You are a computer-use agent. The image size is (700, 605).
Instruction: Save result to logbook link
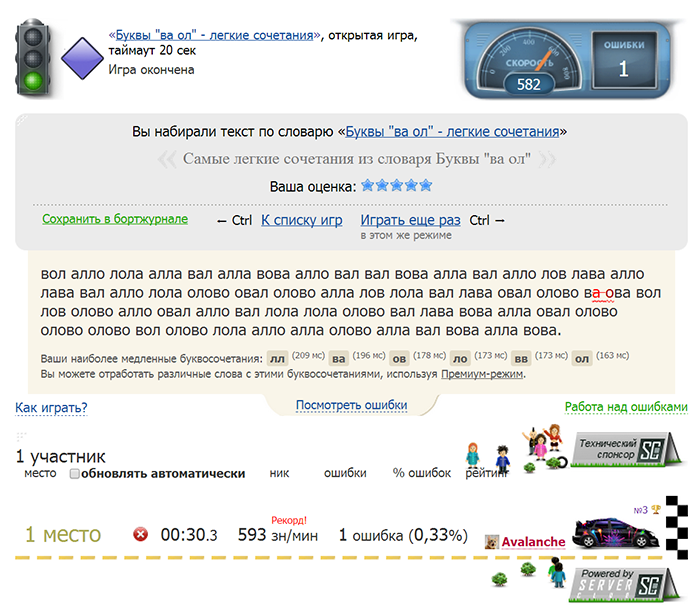pos(115,219)
